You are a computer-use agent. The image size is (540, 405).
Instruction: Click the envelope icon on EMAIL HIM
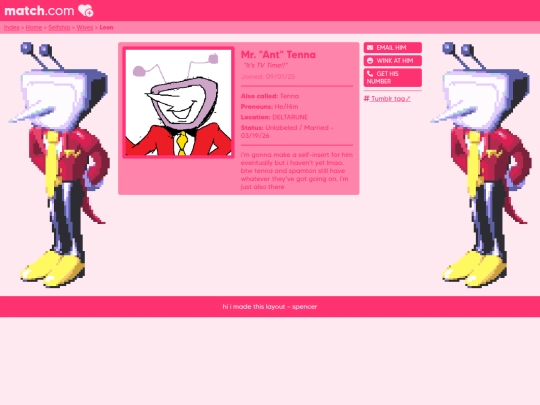(x=370, y=48)
